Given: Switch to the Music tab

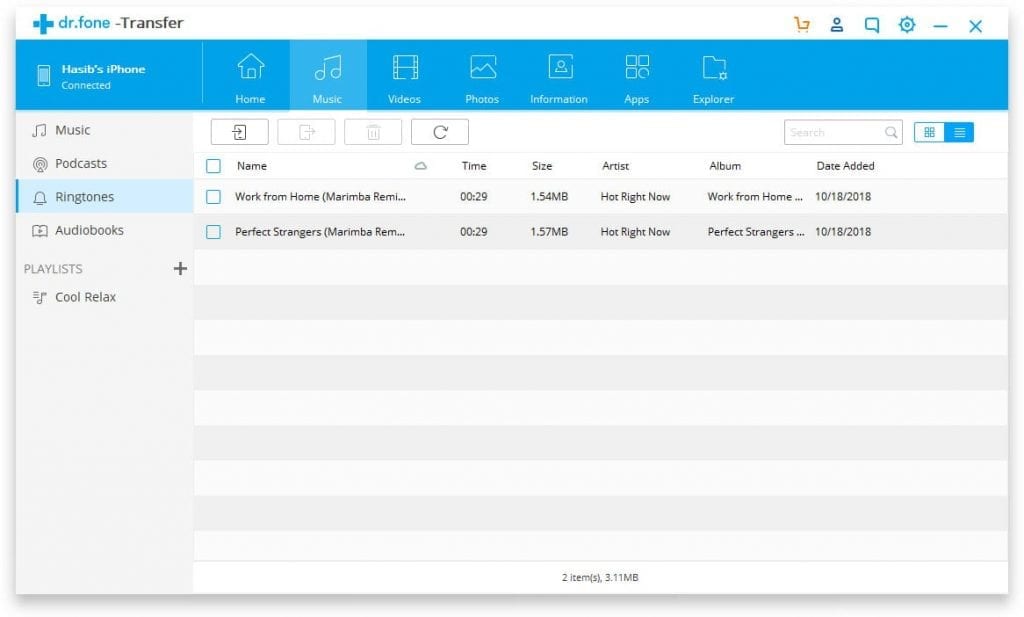Looking at the screenshot, I should (327, 75).
